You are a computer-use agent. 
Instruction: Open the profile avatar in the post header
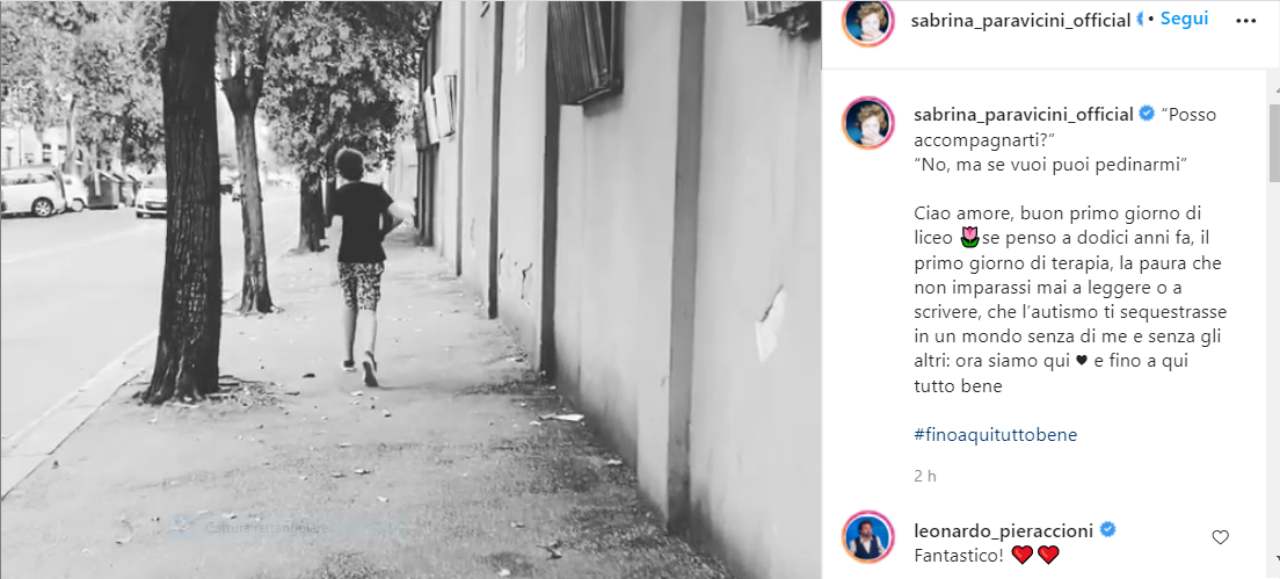[868, 22]
